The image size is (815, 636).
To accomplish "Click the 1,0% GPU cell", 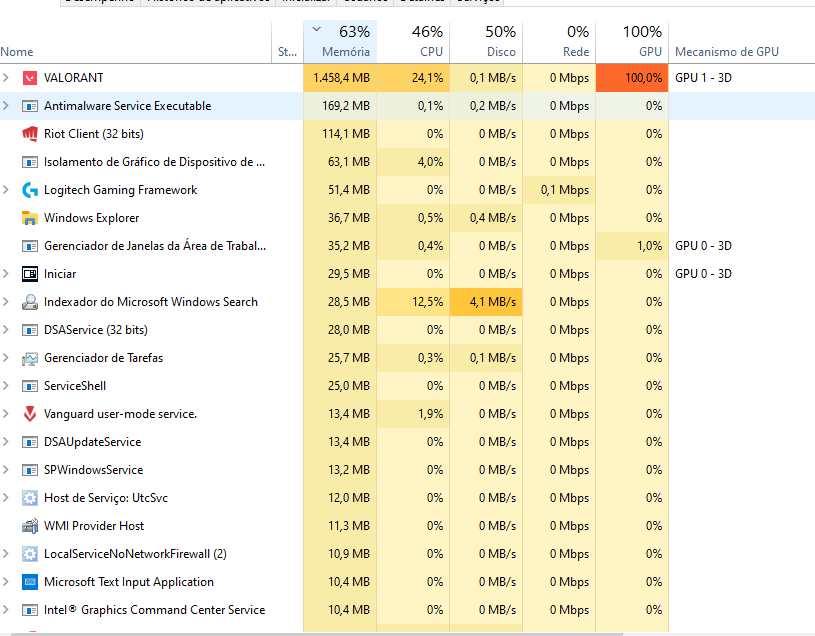I will (x=632, y=246).
